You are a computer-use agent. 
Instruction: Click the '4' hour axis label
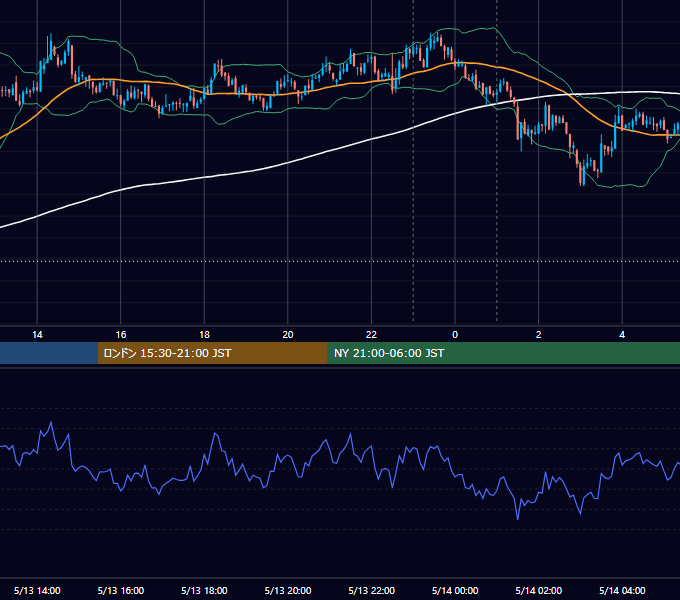622,335
